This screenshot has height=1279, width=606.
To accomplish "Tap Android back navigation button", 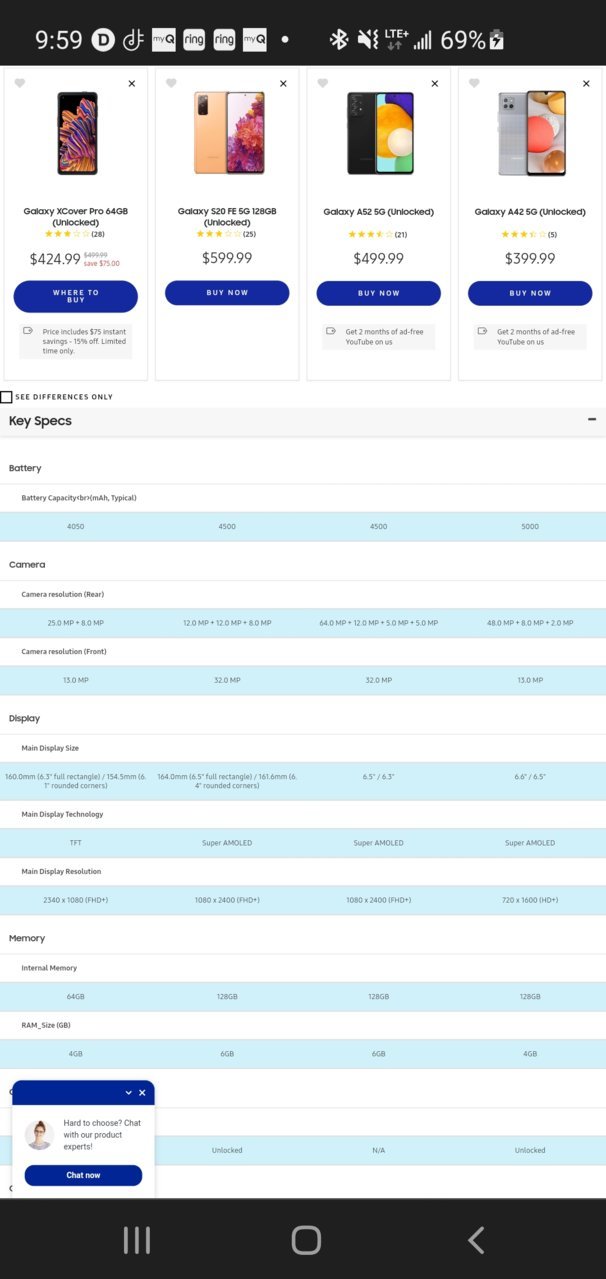I will pos(476,1240).
